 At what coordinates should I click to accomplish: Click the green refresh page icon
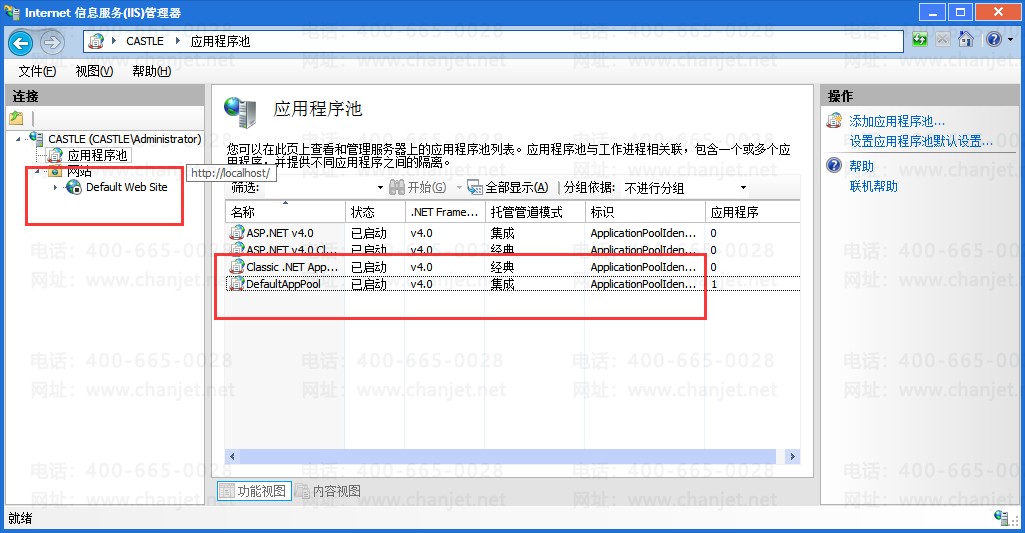coord(920,40)
